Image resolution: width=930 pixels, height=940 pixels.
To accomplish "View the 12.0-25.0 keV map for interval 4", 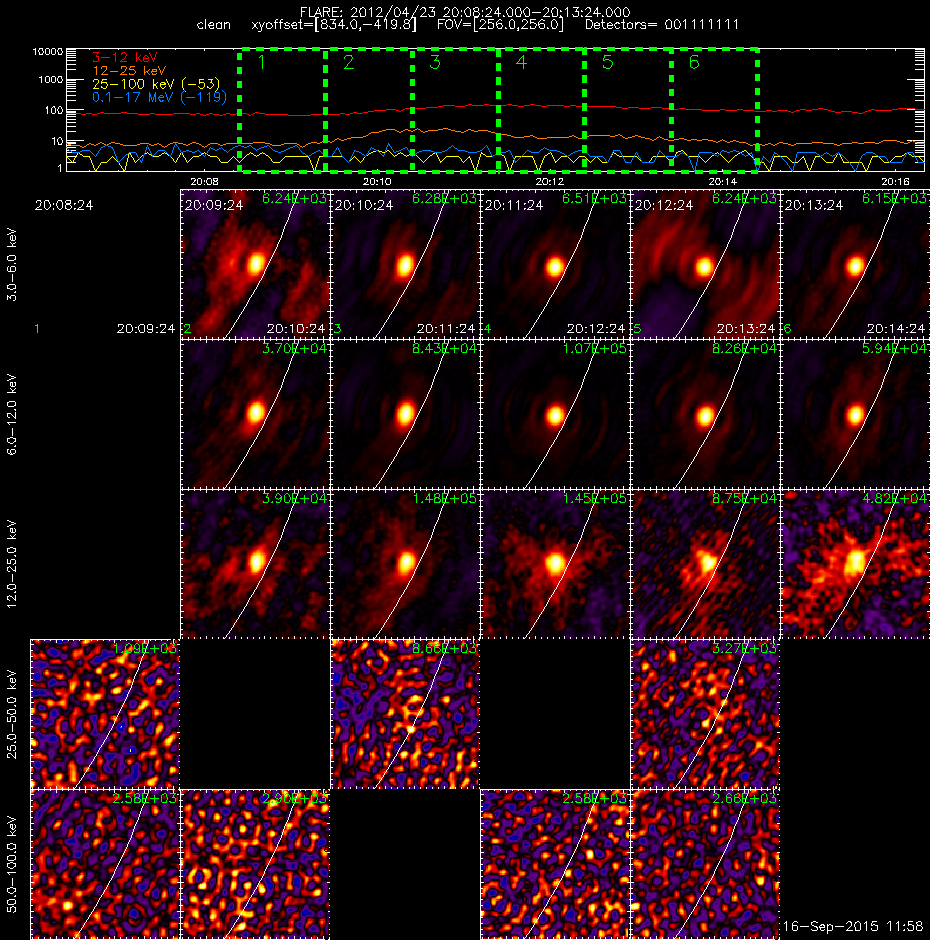I will coord(555,564).
